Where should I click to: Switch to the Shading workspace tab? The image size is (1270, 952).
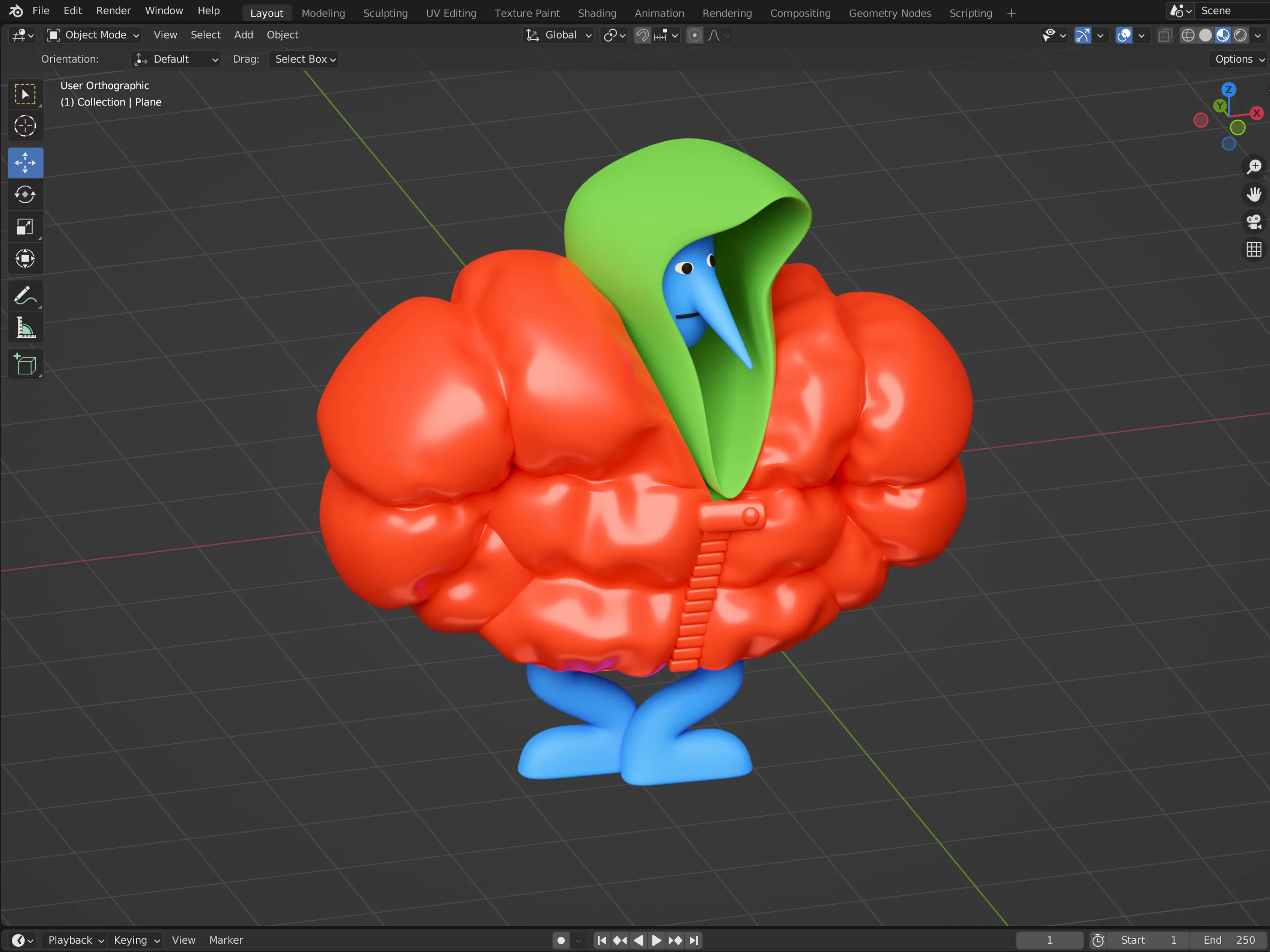tap(597, 13)
